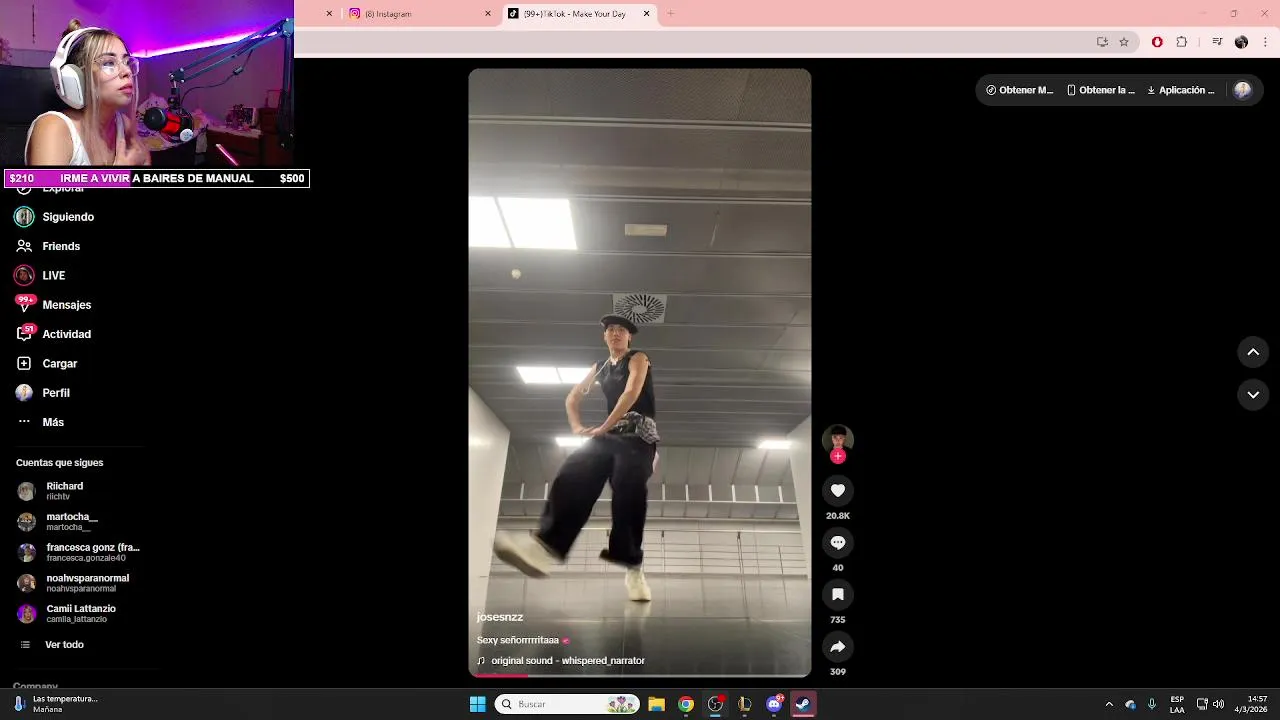
Task: Open Discord from the taskbar
Action: [x=774, y=704]
